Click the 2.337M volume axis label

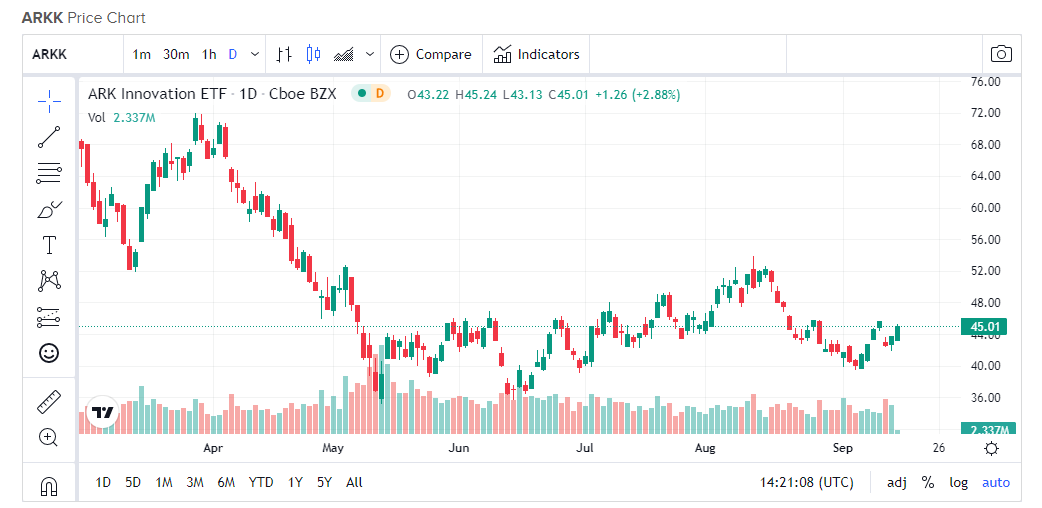pos(987,430)
